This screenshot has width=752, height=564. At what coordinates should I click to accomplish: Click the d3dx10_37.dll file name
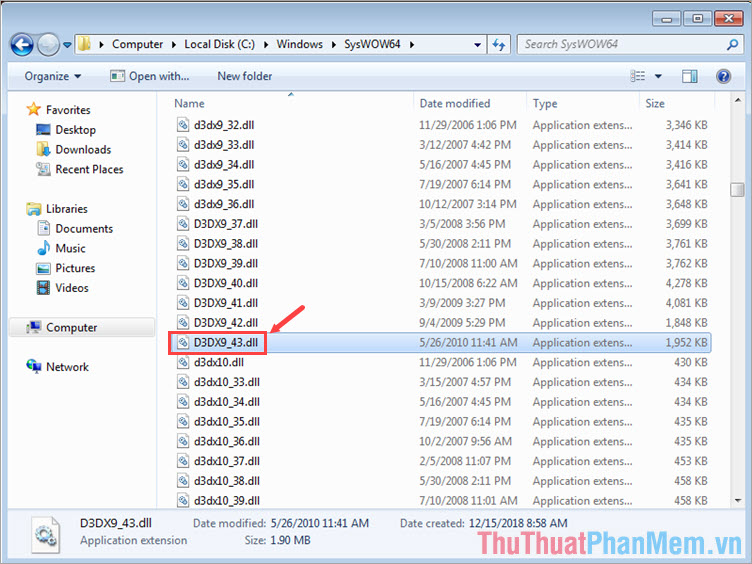227,461
